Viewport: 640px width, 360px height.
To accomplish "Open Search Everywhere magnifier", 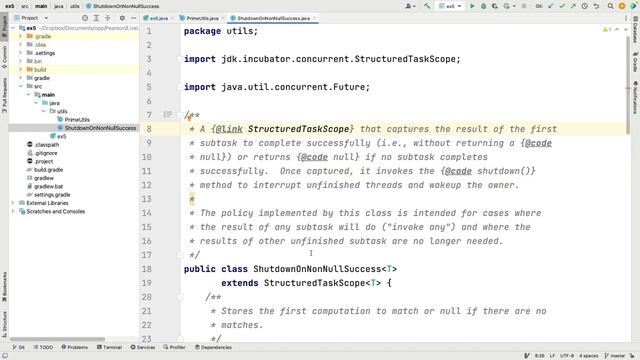I will coord(611,6).
